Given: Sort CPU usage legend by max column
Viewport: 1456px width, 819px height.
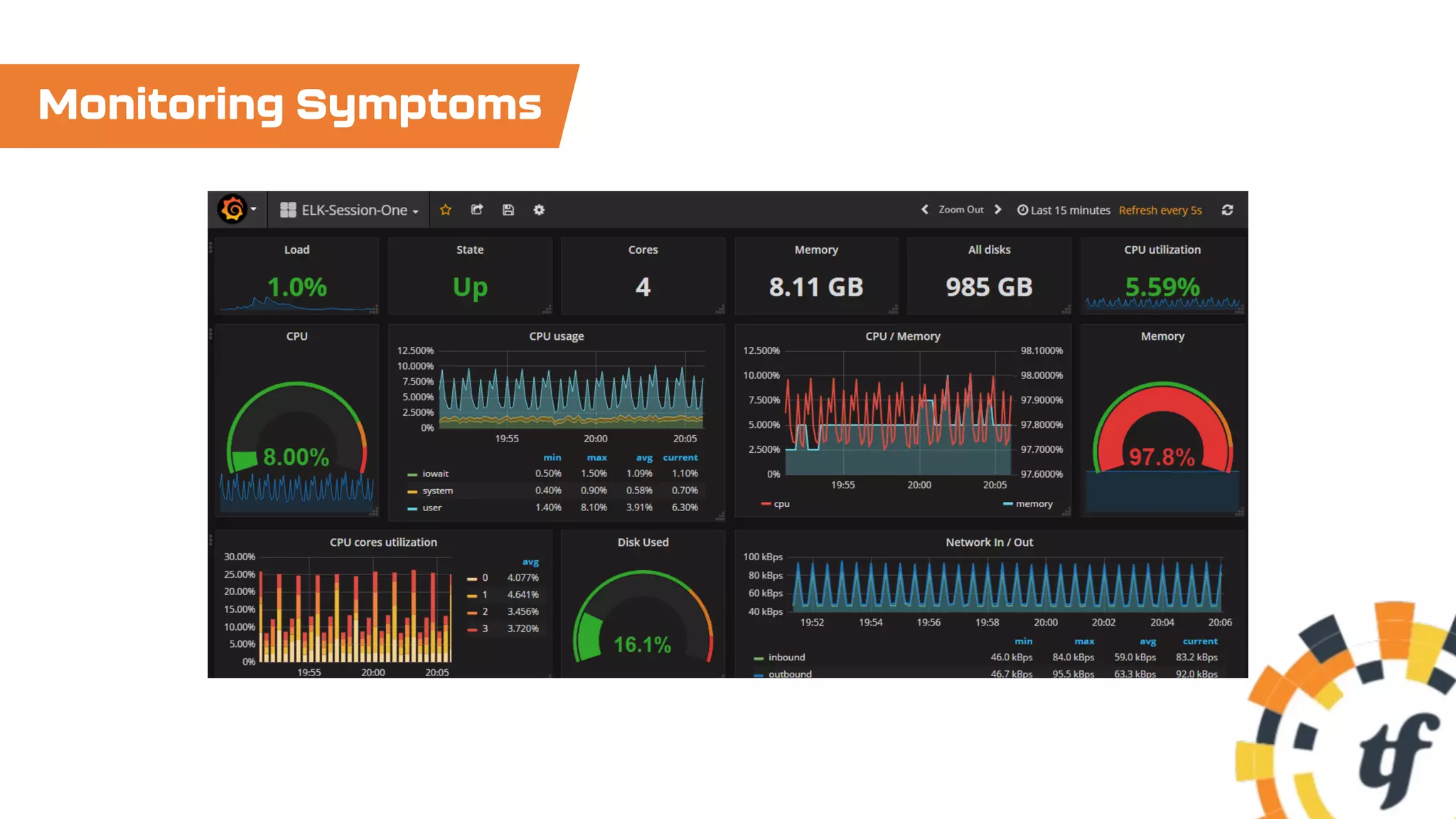Looking at the screenshot, I should (x=597, y=458).
